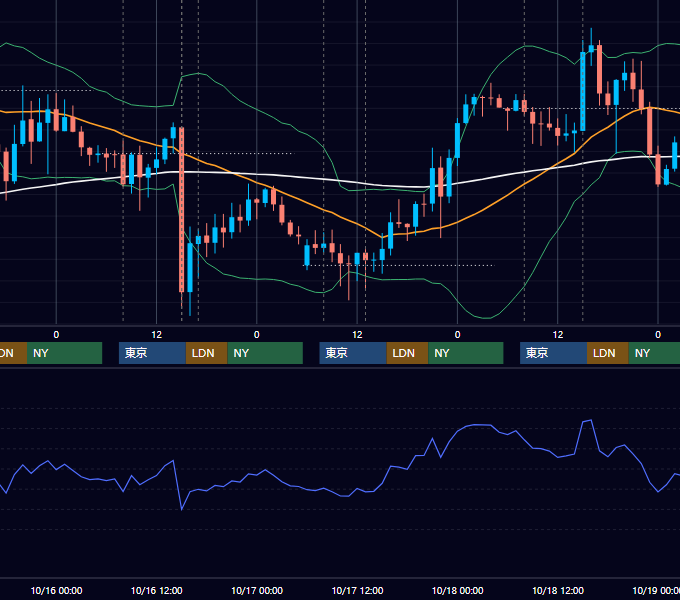Screen dimensions: 680x600
Task: Select the 東京 session block for 10/18
Action: tap(553, 353)
